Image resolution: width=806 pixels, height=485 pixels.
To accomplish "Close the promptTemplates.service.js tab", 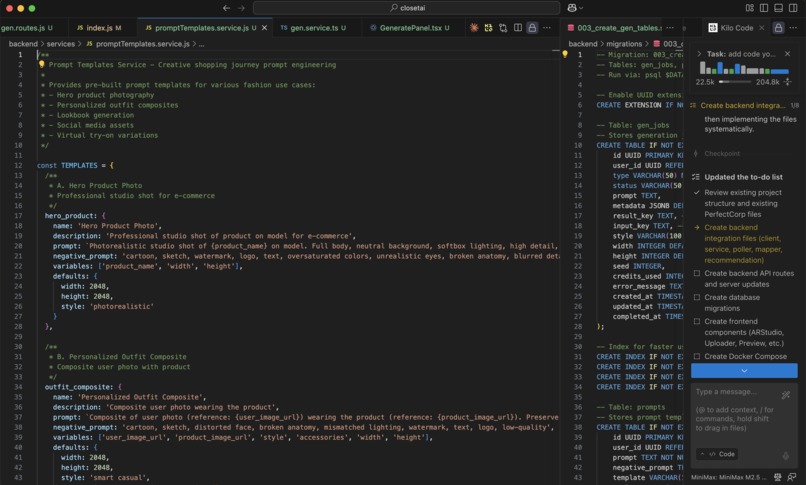I will click(264, 28).
